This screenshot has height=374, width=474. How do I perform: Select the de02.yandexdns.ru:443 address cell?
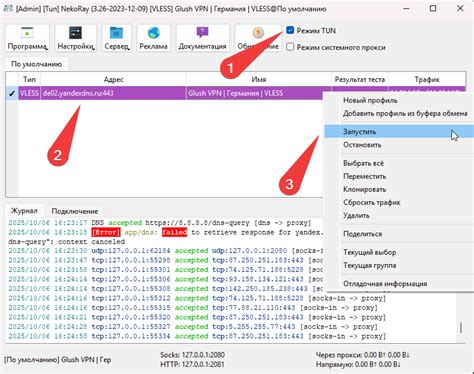pos(113,93)
